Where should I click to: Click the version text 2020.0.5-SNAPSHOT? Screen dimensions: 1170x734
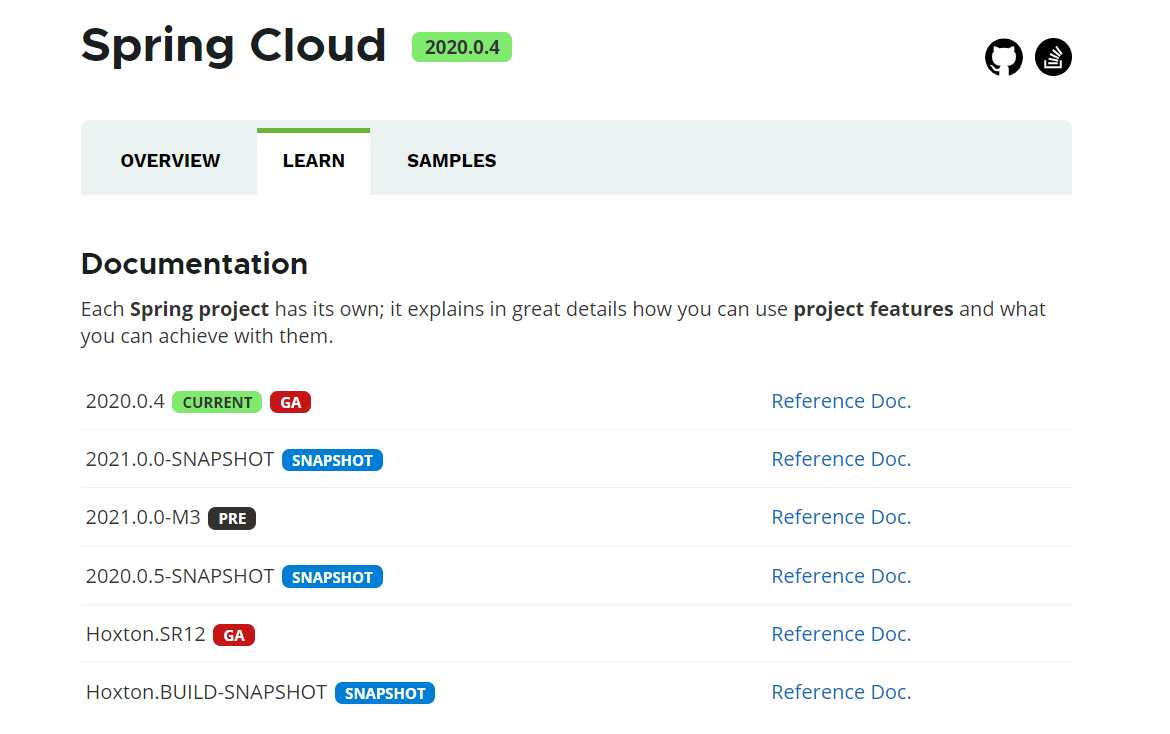tap(180, 576)
